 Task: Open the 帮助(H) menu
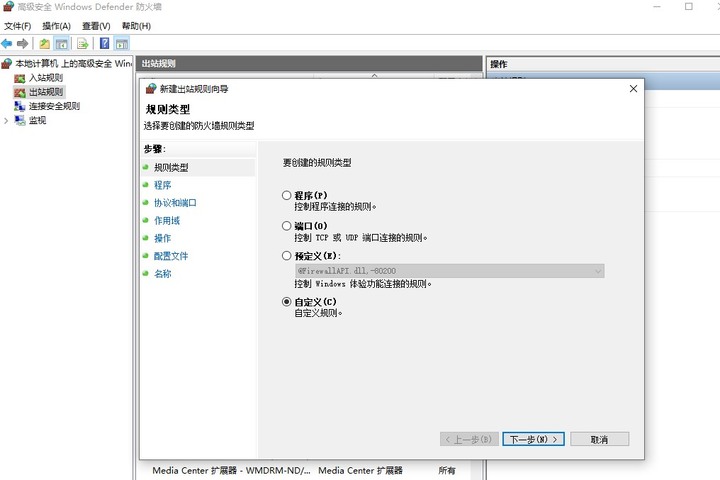(x=136, y=26)
